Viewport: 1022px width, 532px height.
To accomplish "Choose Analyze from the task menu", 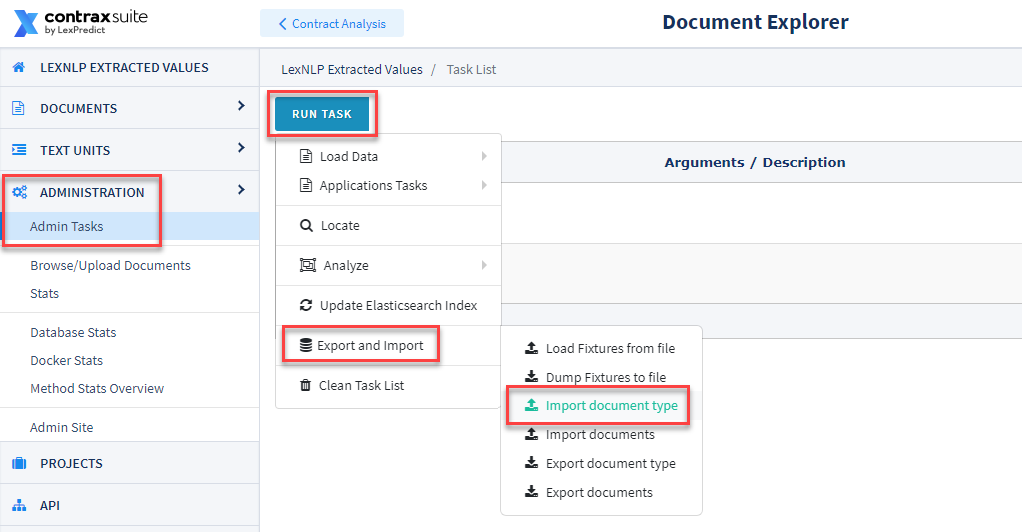I will pos(388,265).
